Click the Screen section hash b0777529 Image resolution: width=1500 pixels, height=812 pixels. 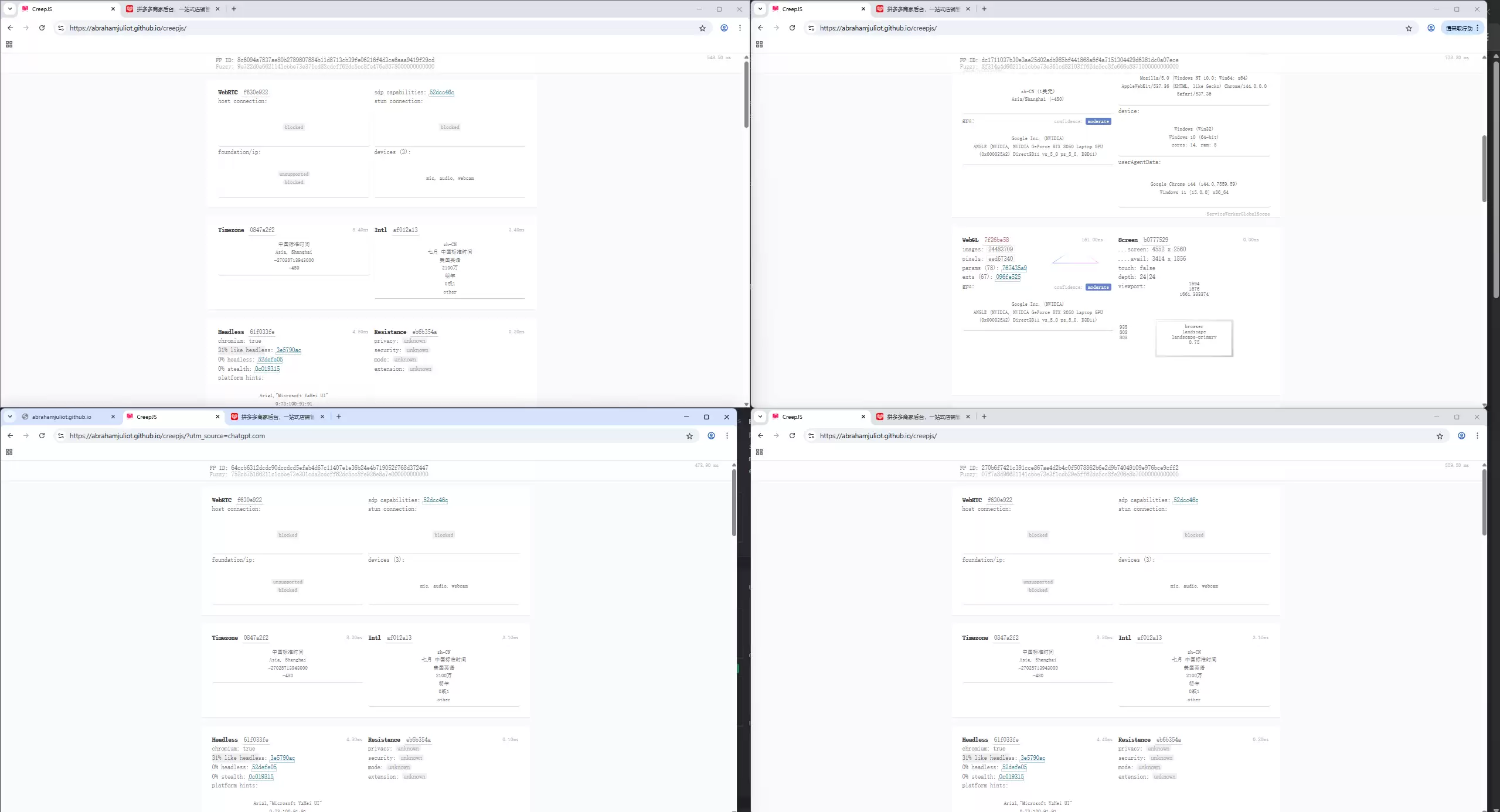[1155, 240]
